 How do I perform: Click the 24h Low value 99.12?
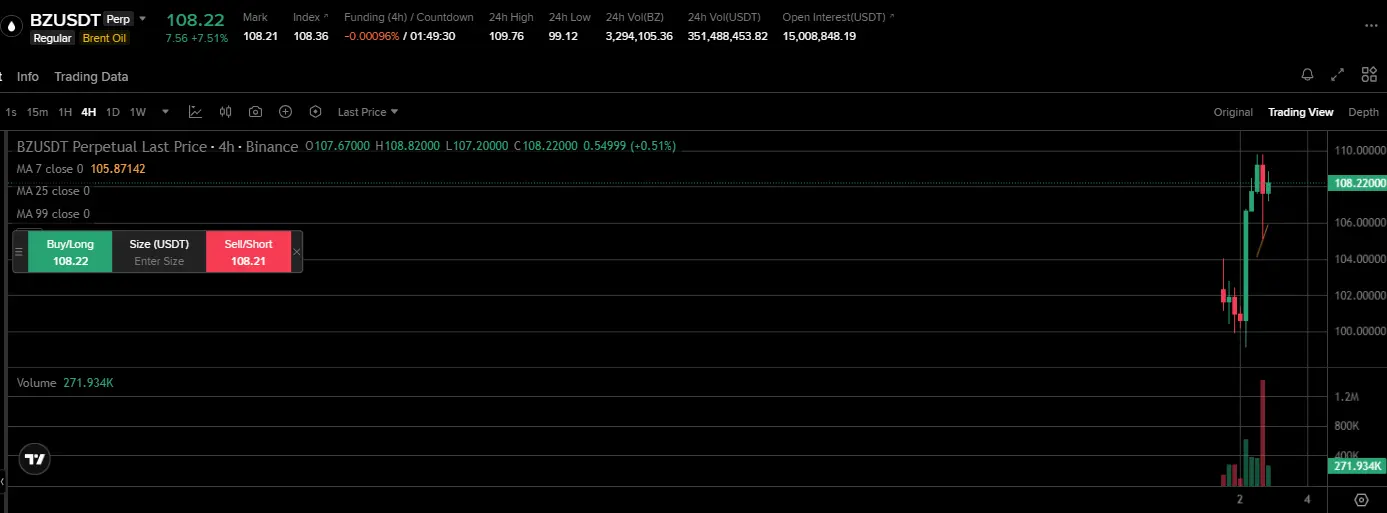click(x=563, y=36)
